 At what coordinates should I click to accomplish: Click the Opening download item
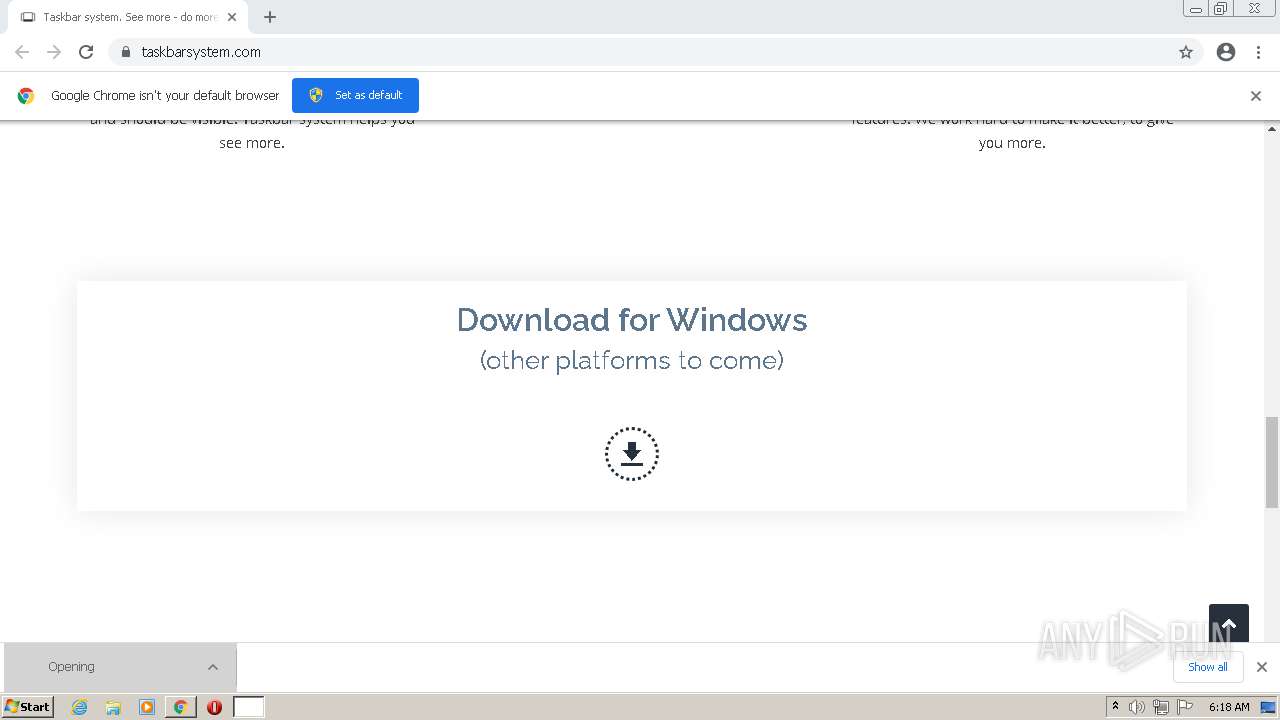(x=120, y=667)
